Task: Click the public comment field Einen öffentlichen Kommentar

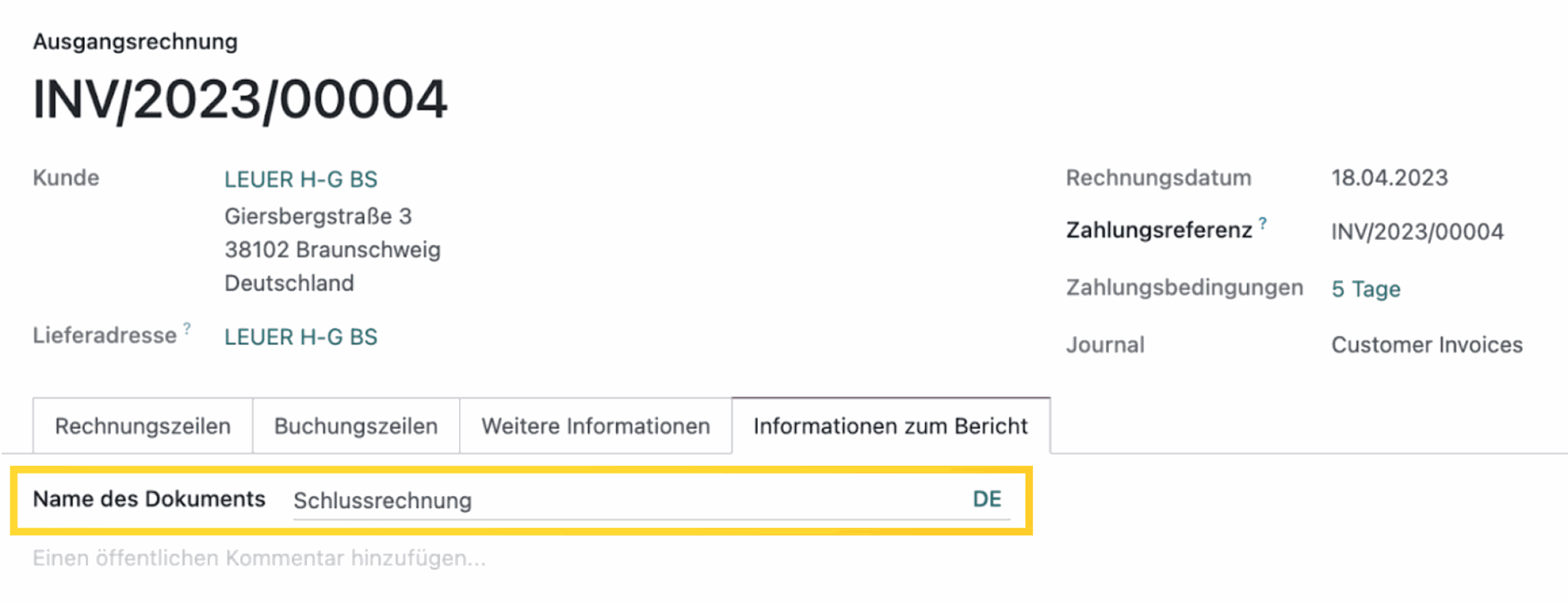Action: click(259, 558)
